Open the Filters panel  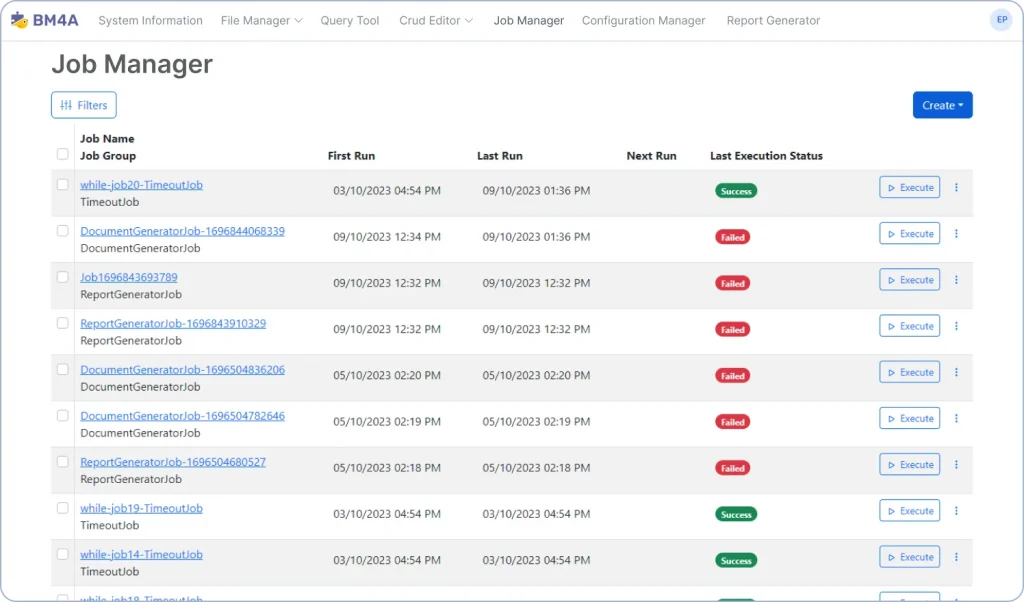tap(84, 105)
